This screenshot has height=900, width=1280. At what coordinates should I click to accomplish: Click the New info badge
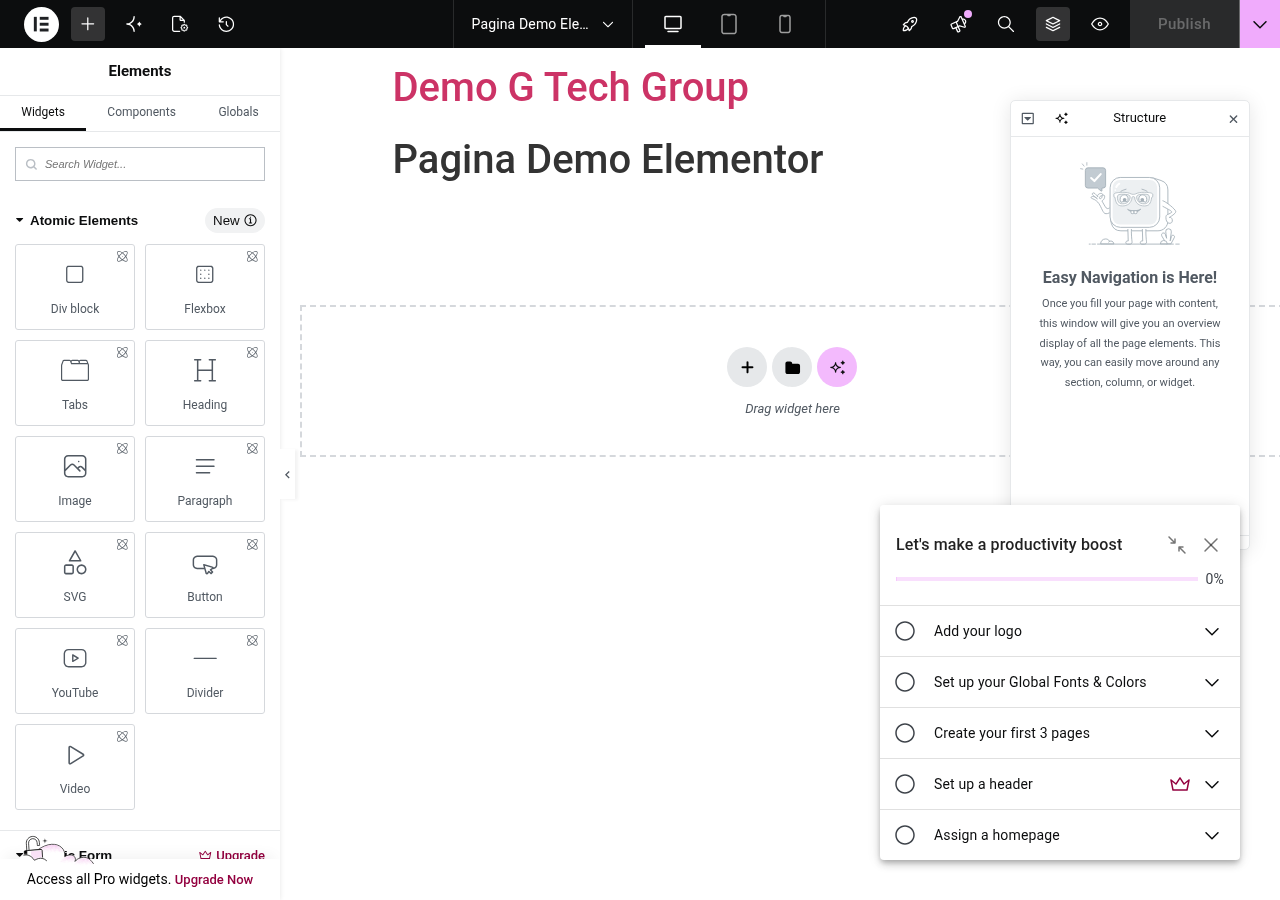tap(235, 220)
